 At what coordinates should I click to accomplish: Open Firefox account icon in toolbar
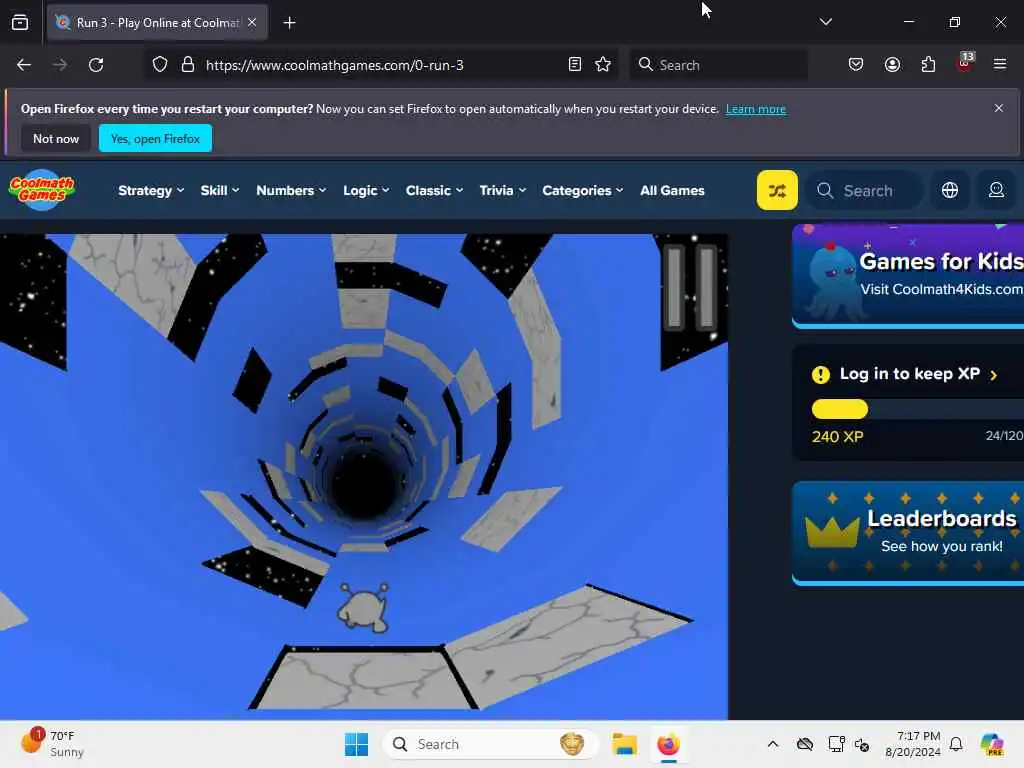coord(892,65)
